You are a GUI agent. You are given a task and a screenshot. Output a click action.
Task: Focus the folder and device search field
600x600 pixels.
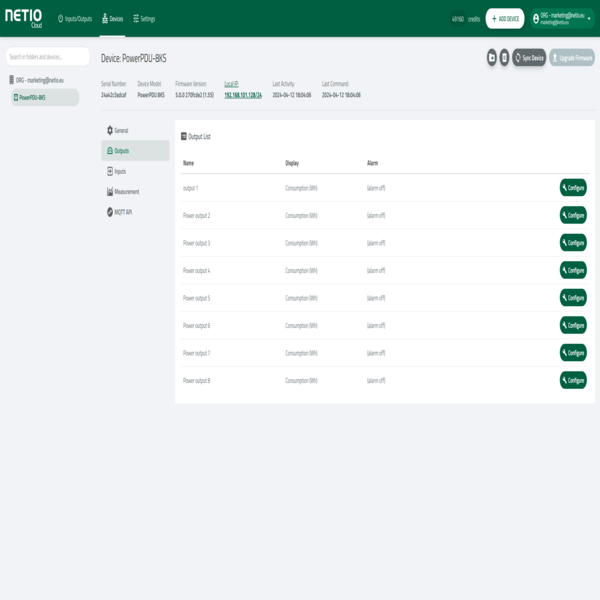(48, 57)
